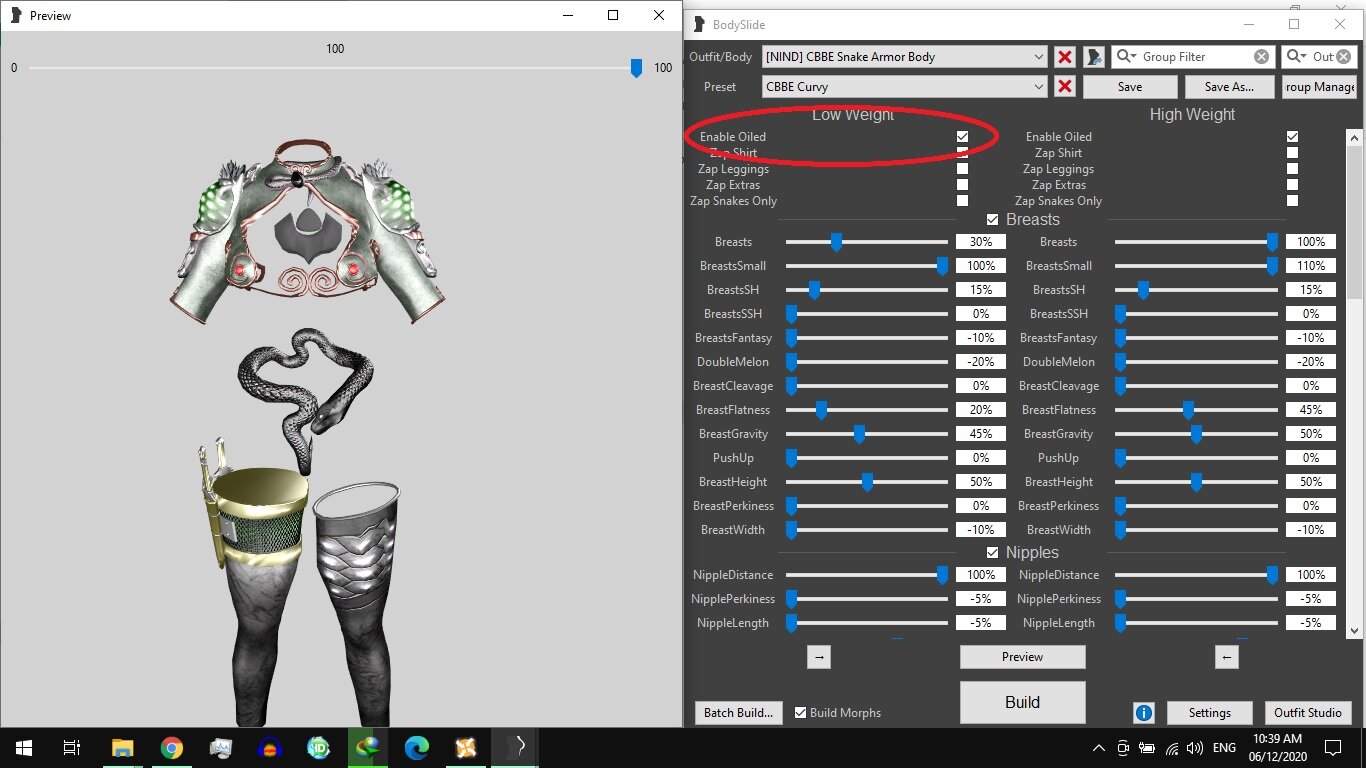Enable High Weight Zap Snakes Only checkbox
The height and width of the screenshot is (768, 1366).
[x=1292, y=201]
